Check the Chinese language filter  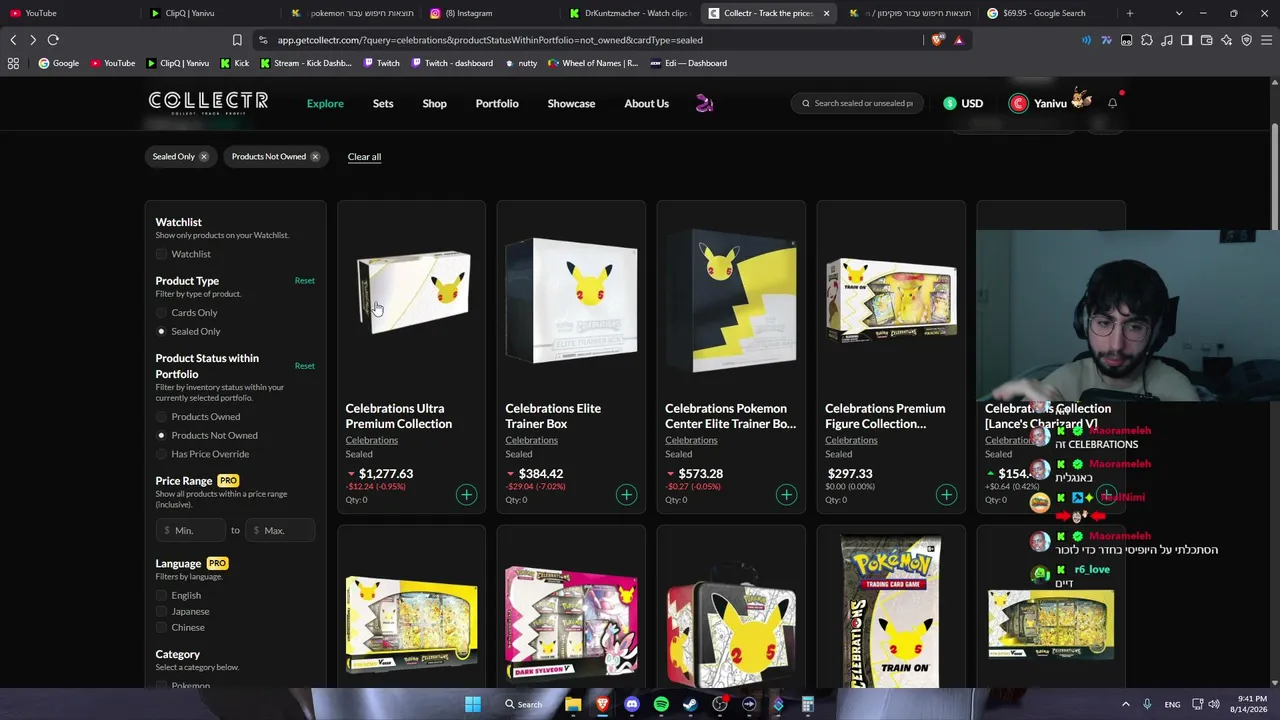click(x=161, y=627)
